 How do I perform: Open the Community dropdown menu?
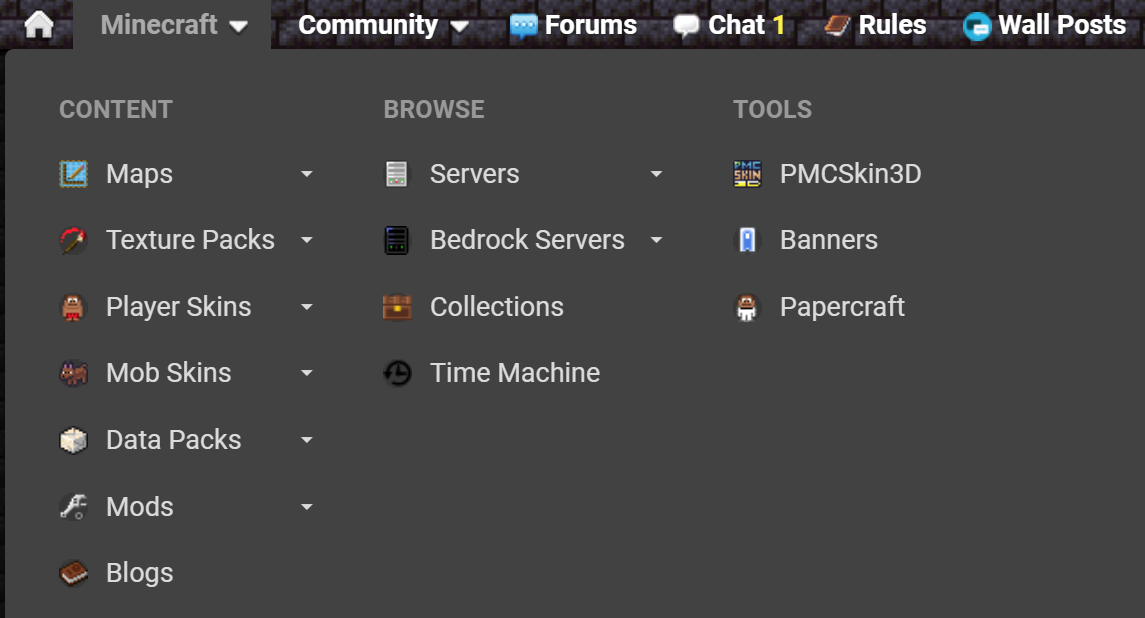point(383,25)
